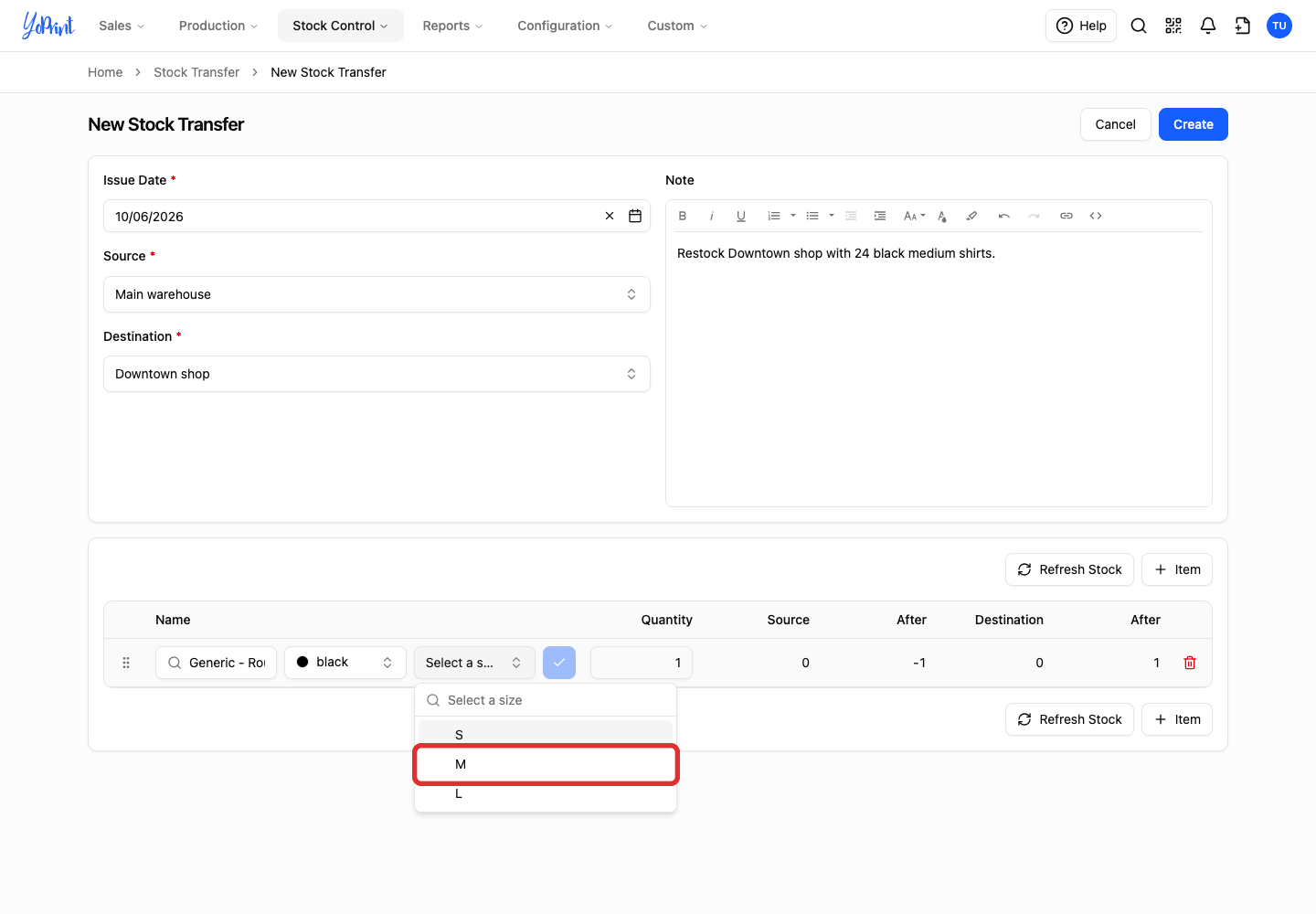Image resolution: width=1316 pixels, height=914 pixels.
Task: Choose size S from list
Action: coord(546,735)
